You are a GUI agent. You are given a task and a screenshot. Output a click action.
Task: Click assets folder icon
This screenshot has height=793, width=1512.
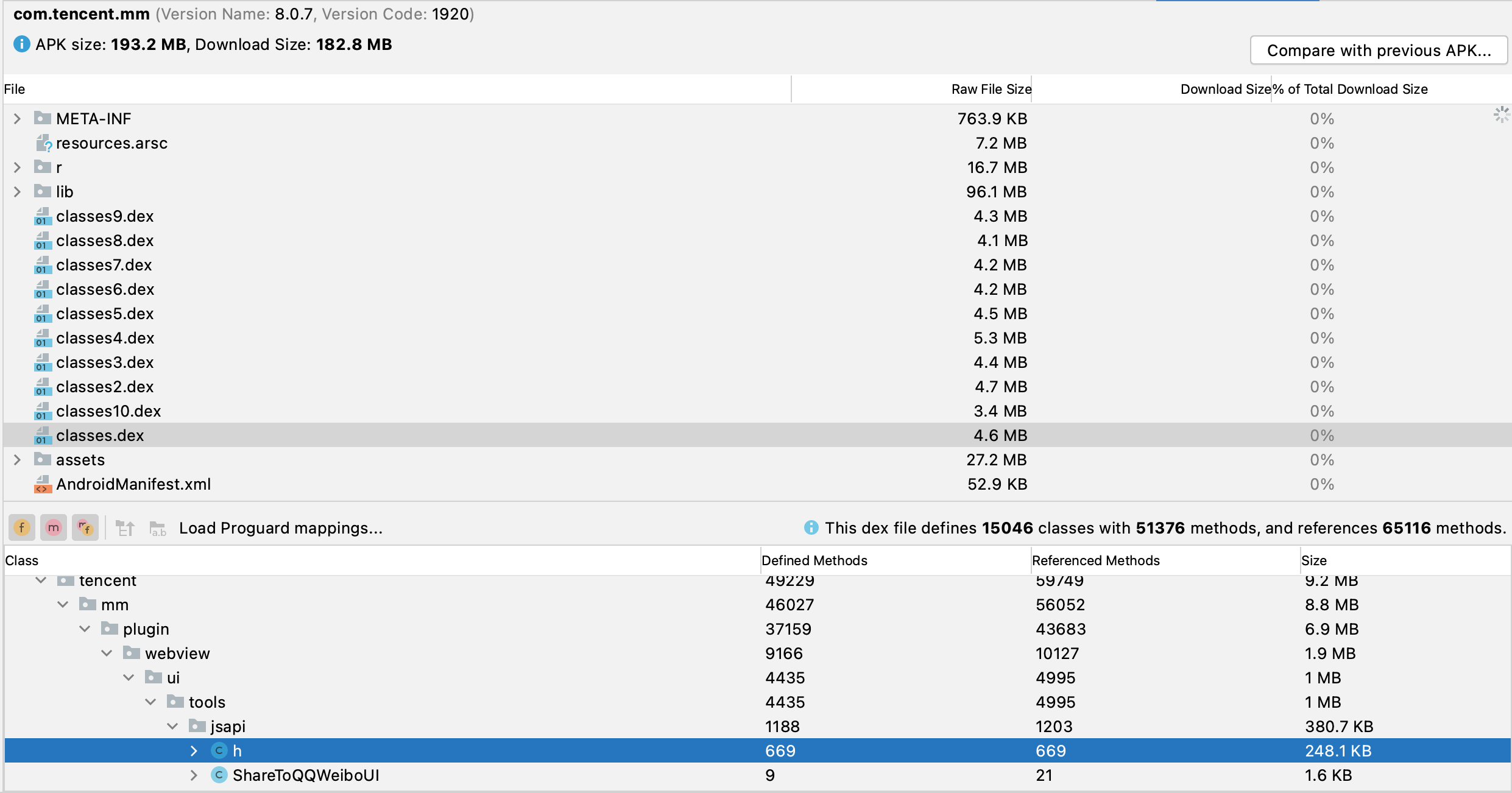pyautogui.click(x=43, y=459)
